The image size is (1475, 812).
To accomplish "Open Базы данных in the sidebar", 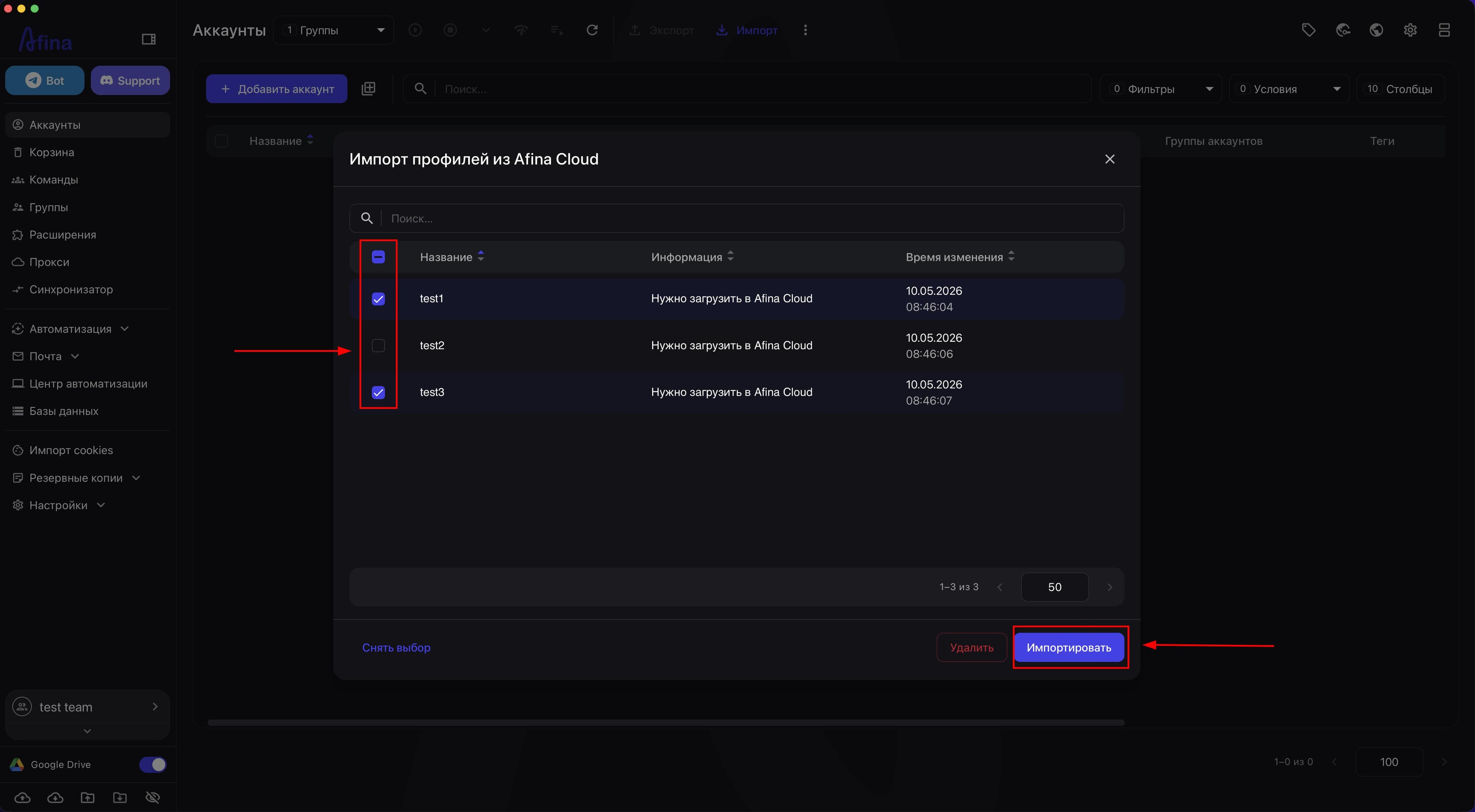I will click(88, 411).
